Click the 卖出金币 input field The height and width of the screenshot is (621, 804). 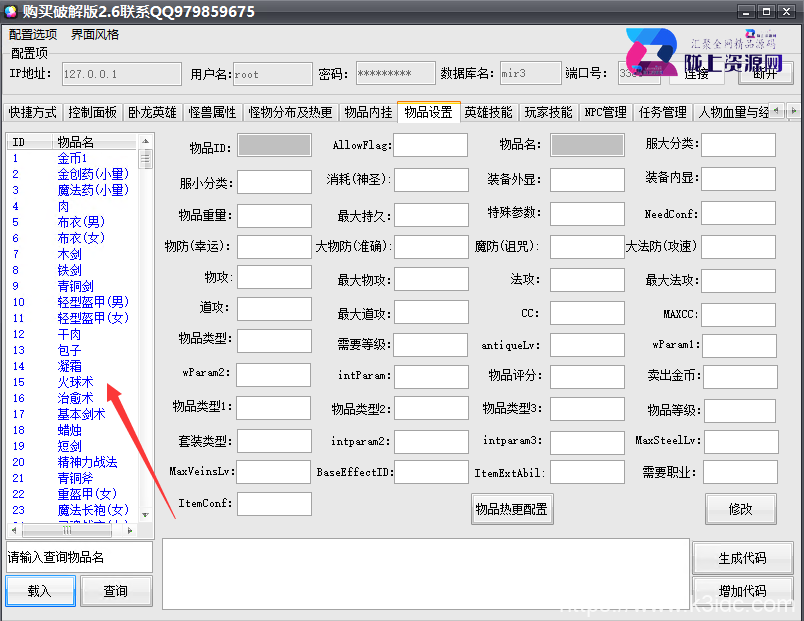click(x=740, y=377)
